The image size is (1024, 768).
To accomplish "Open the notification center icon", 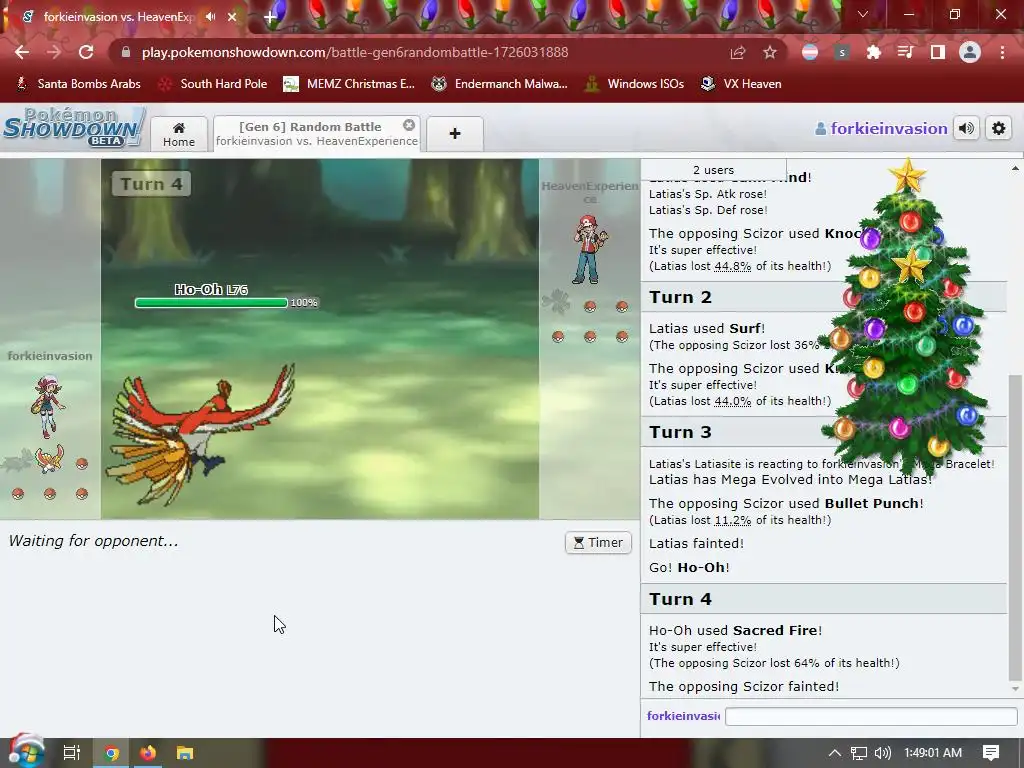I will click(991, 753).
